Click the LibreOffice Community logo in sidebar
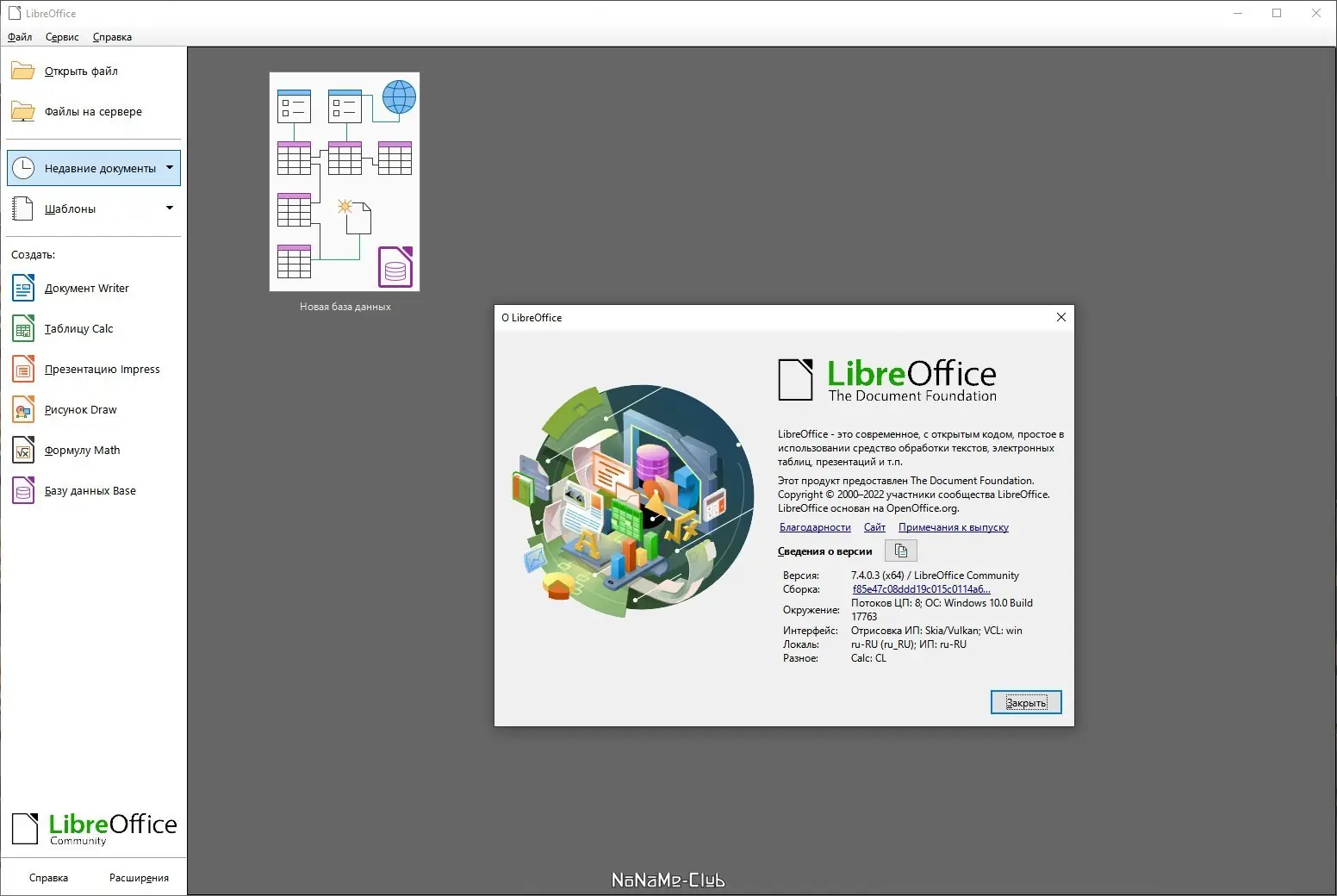The height and width of the screenshot is (896, 1337). [x=94, y=829]
